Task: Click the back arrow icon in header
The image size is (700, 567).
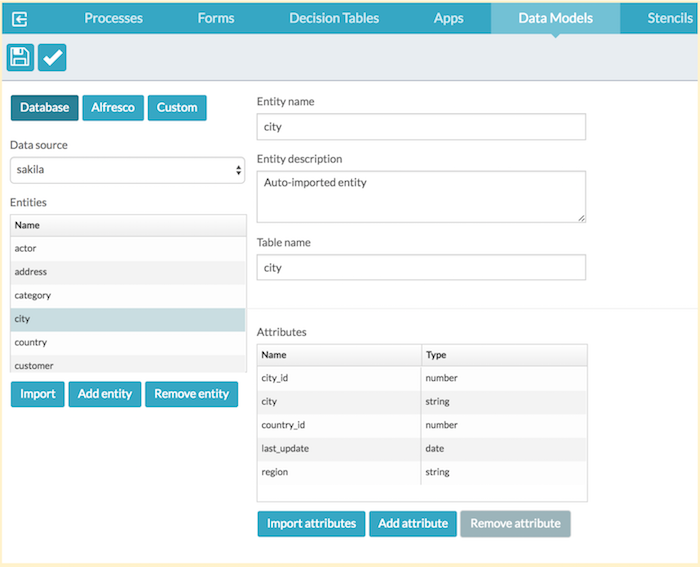Action: 20,18
